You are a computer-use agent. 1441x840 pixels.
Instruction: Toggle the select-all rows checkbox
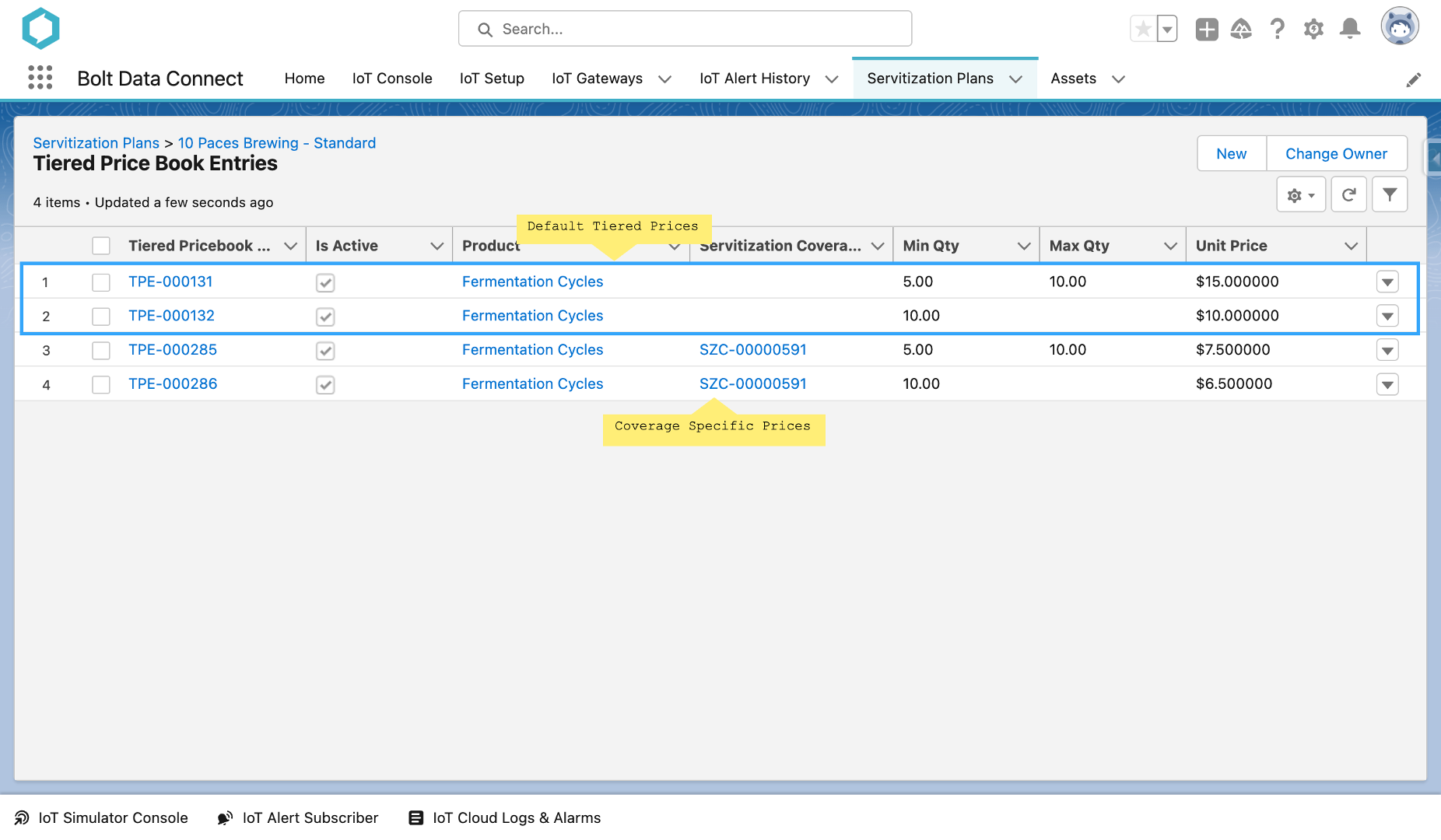101,246
